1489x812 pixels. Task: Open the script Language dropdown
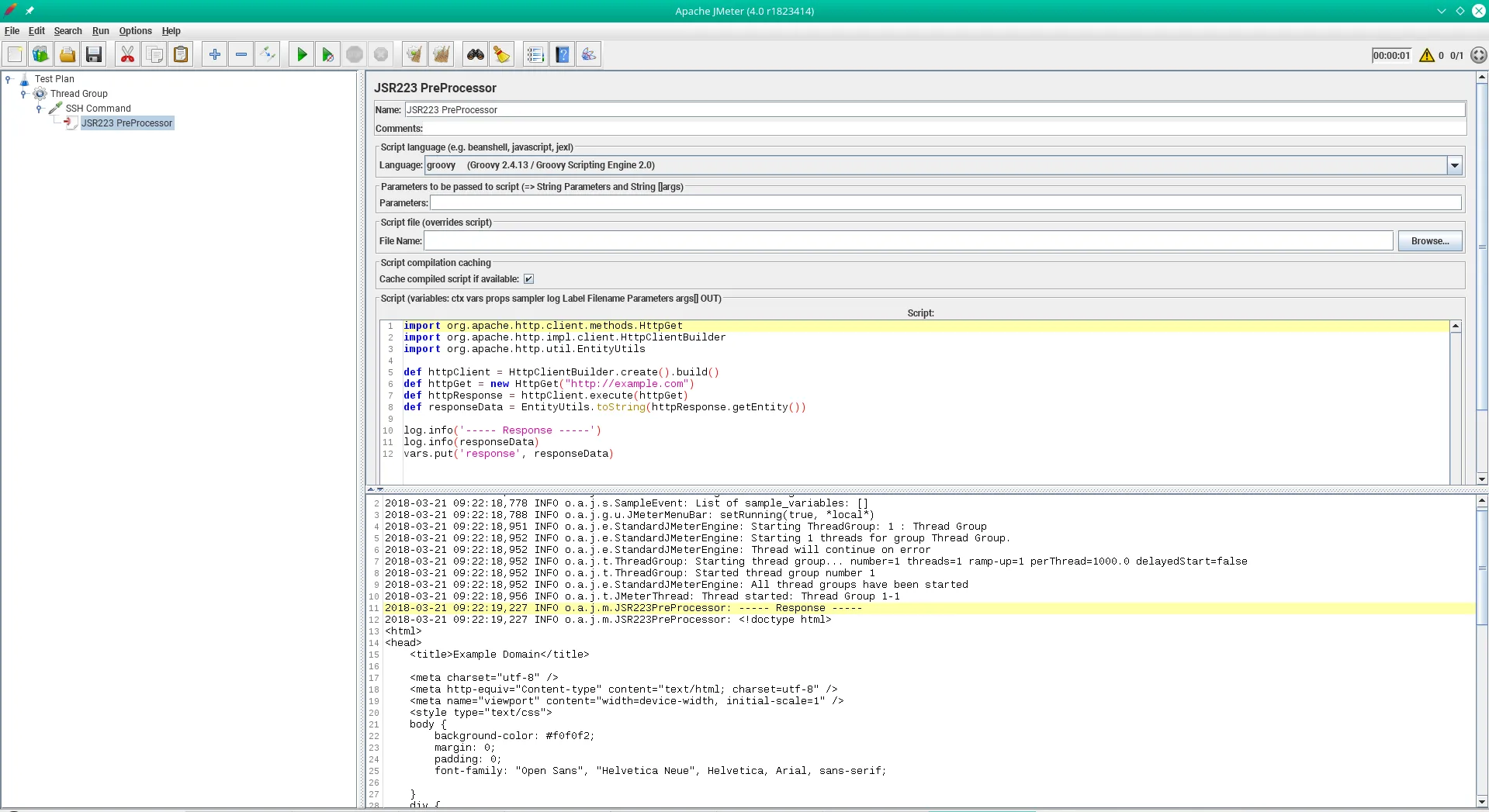[x=1454, y=165]
